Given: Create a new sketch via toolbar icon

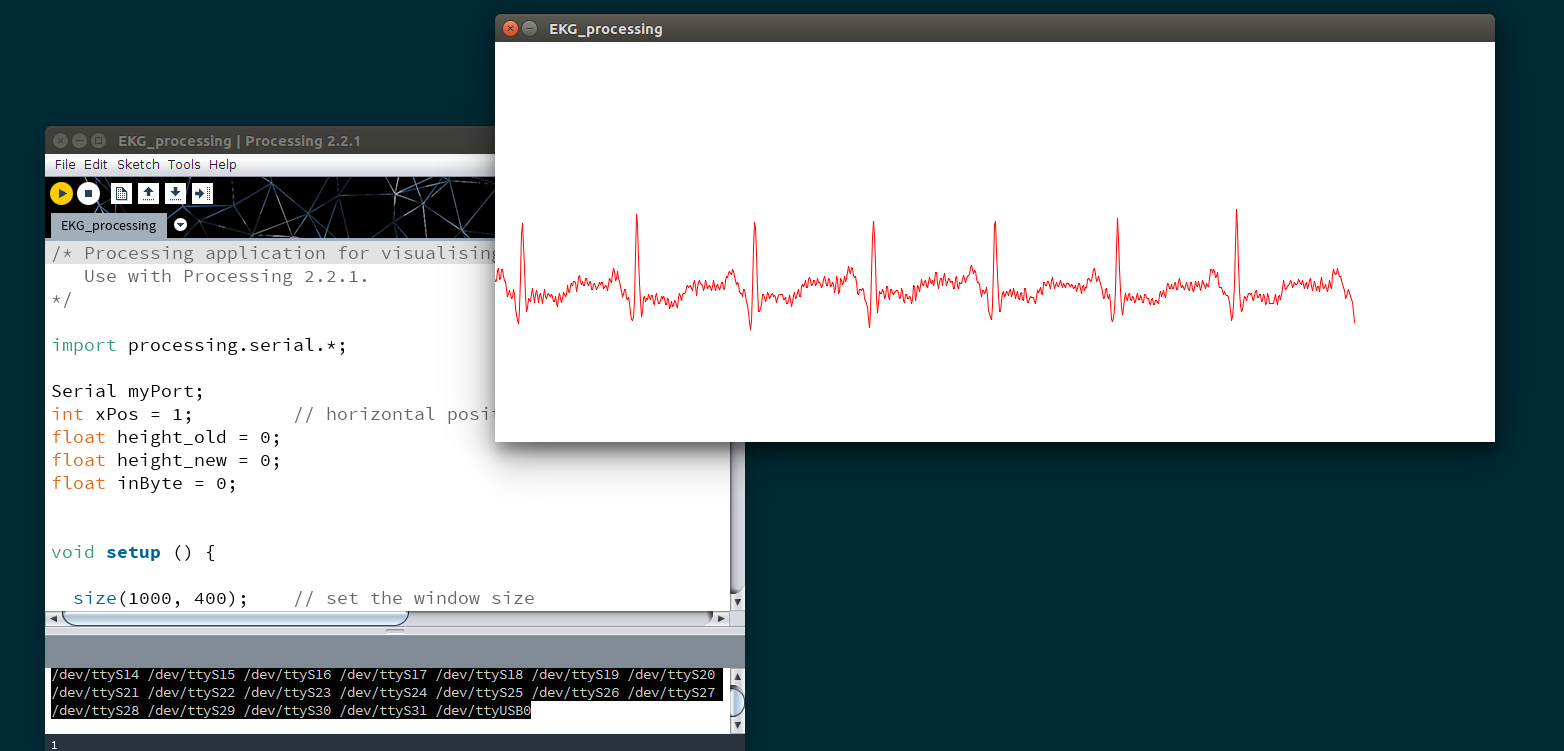Looking at the screenshot, I should click(x=122, y=193).
